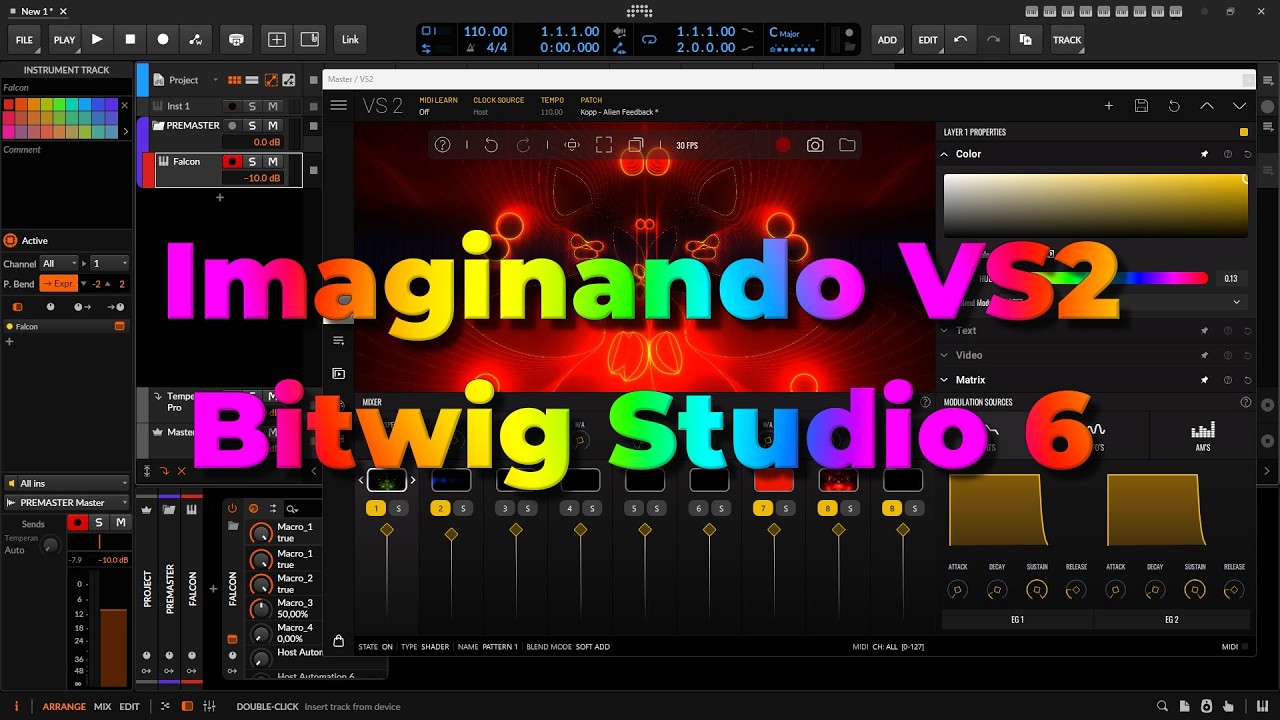This screenshot has height=720, width=1280.
Task: Select the red layer 7 thumbnail
Action: [773, 481]
